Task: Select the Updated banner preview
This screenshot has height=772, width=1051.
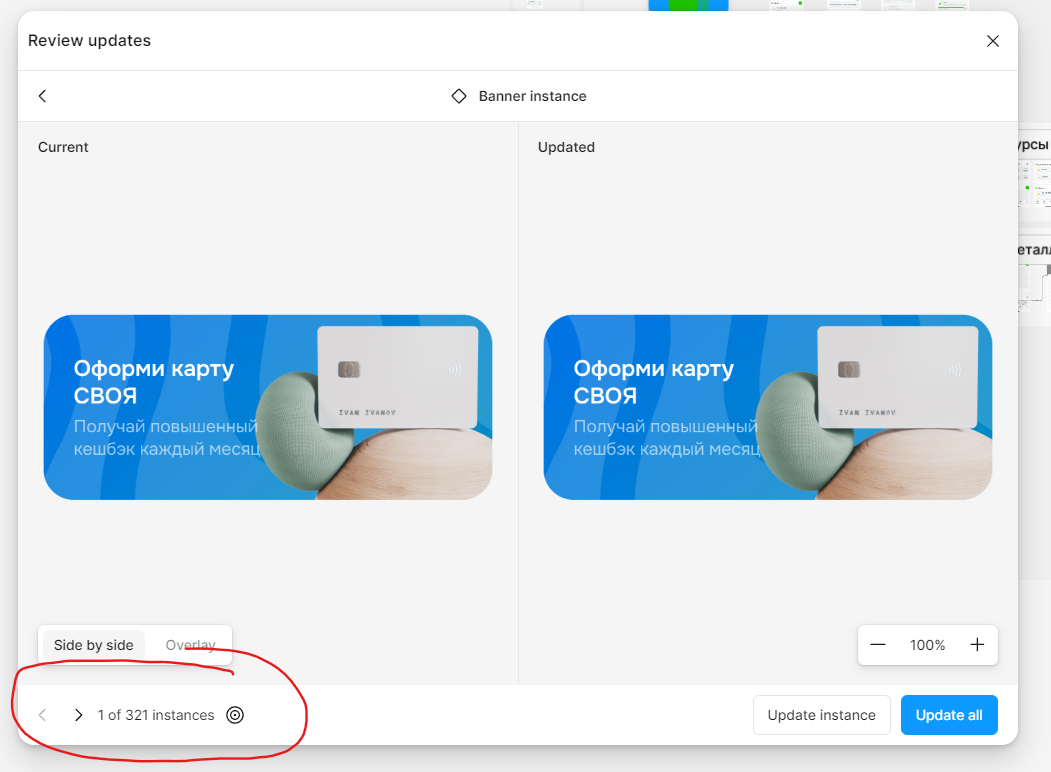Action: click(x=768, y=407)
